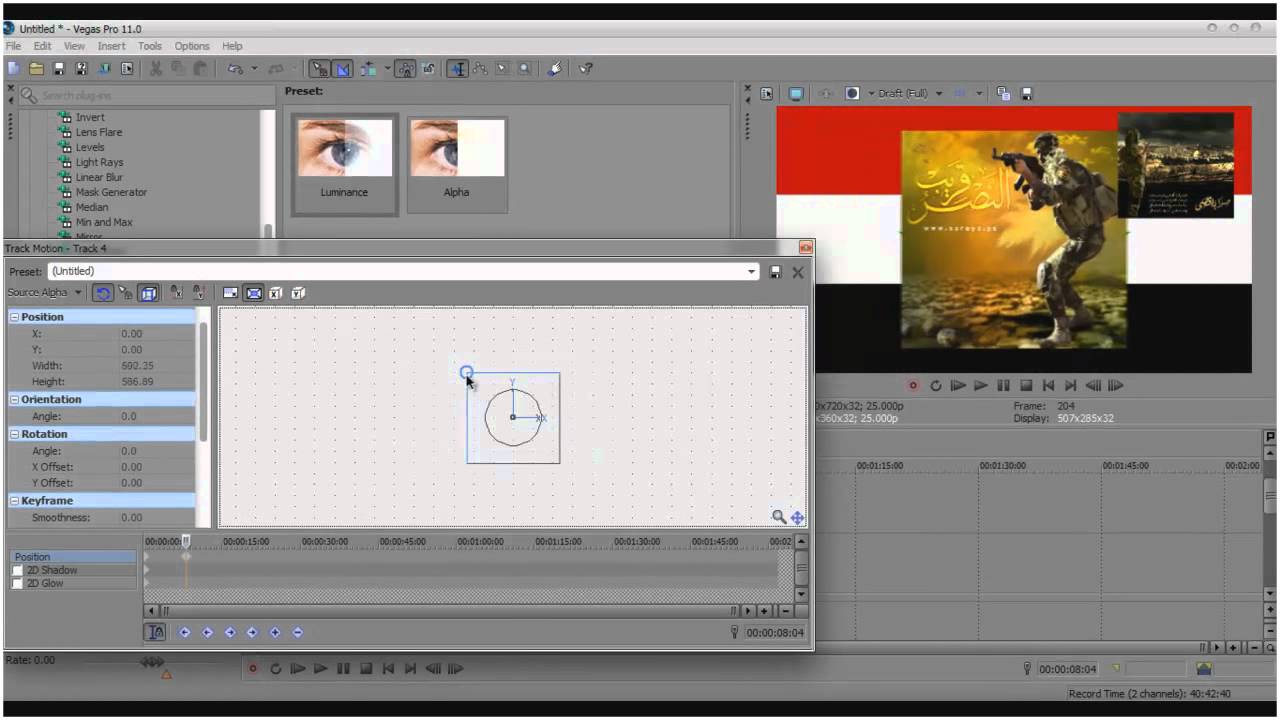
Task: Toggle Edit in Object Space in Track Motion
Action: click(x=149, y=293)
